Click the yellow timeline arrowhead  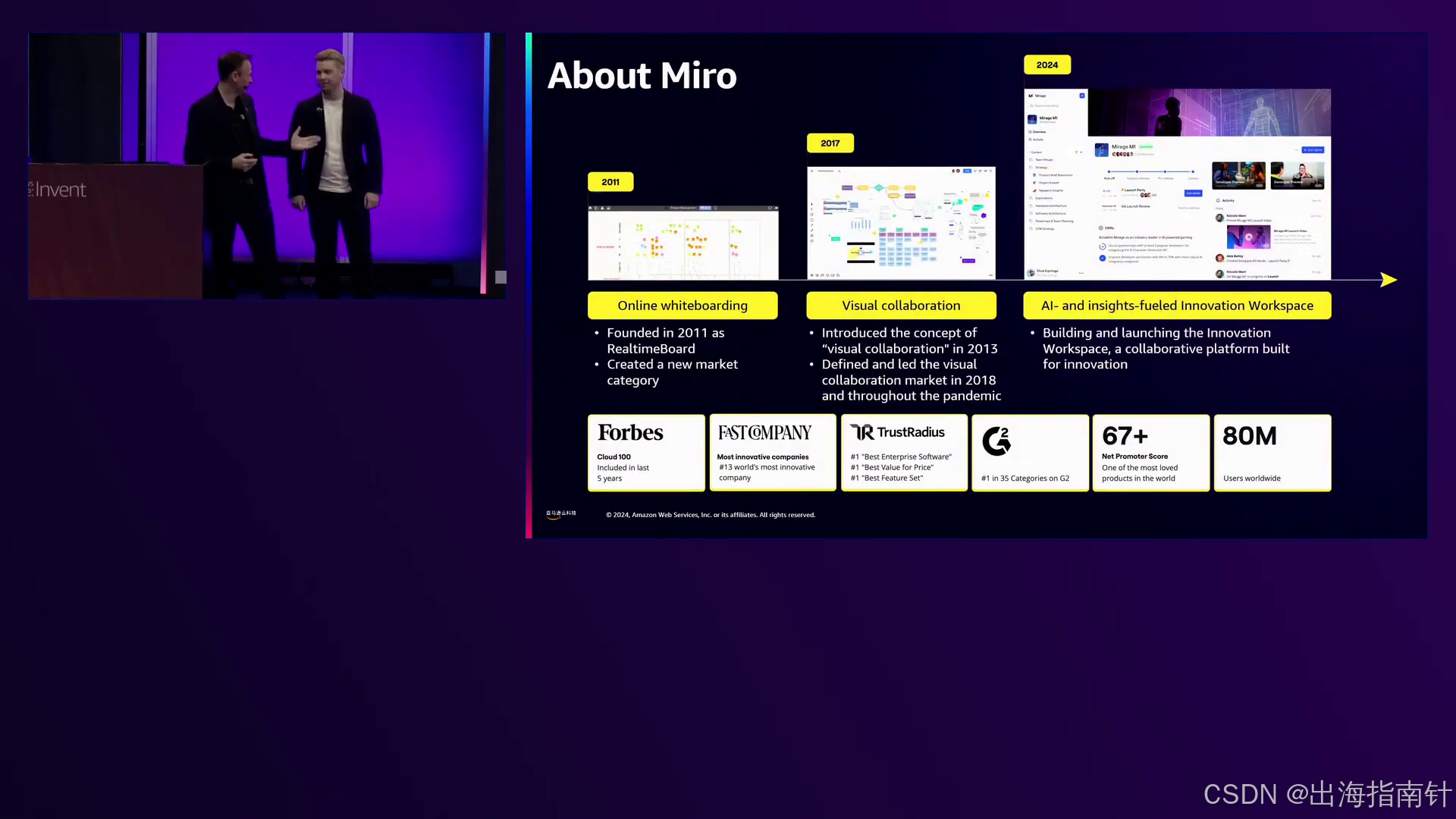point(1389,280)
